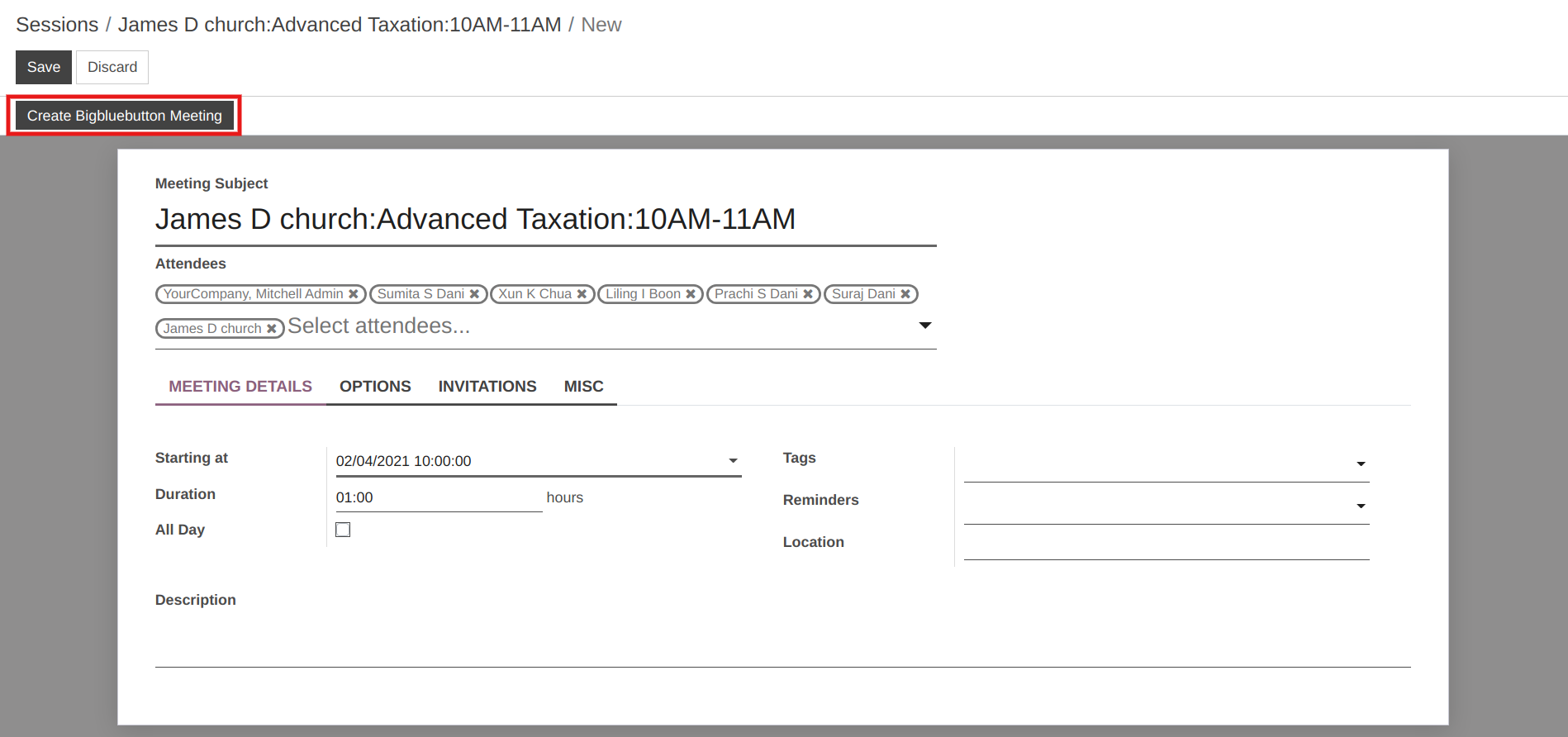
Task: Open the Misc tab
Action: 584,387
